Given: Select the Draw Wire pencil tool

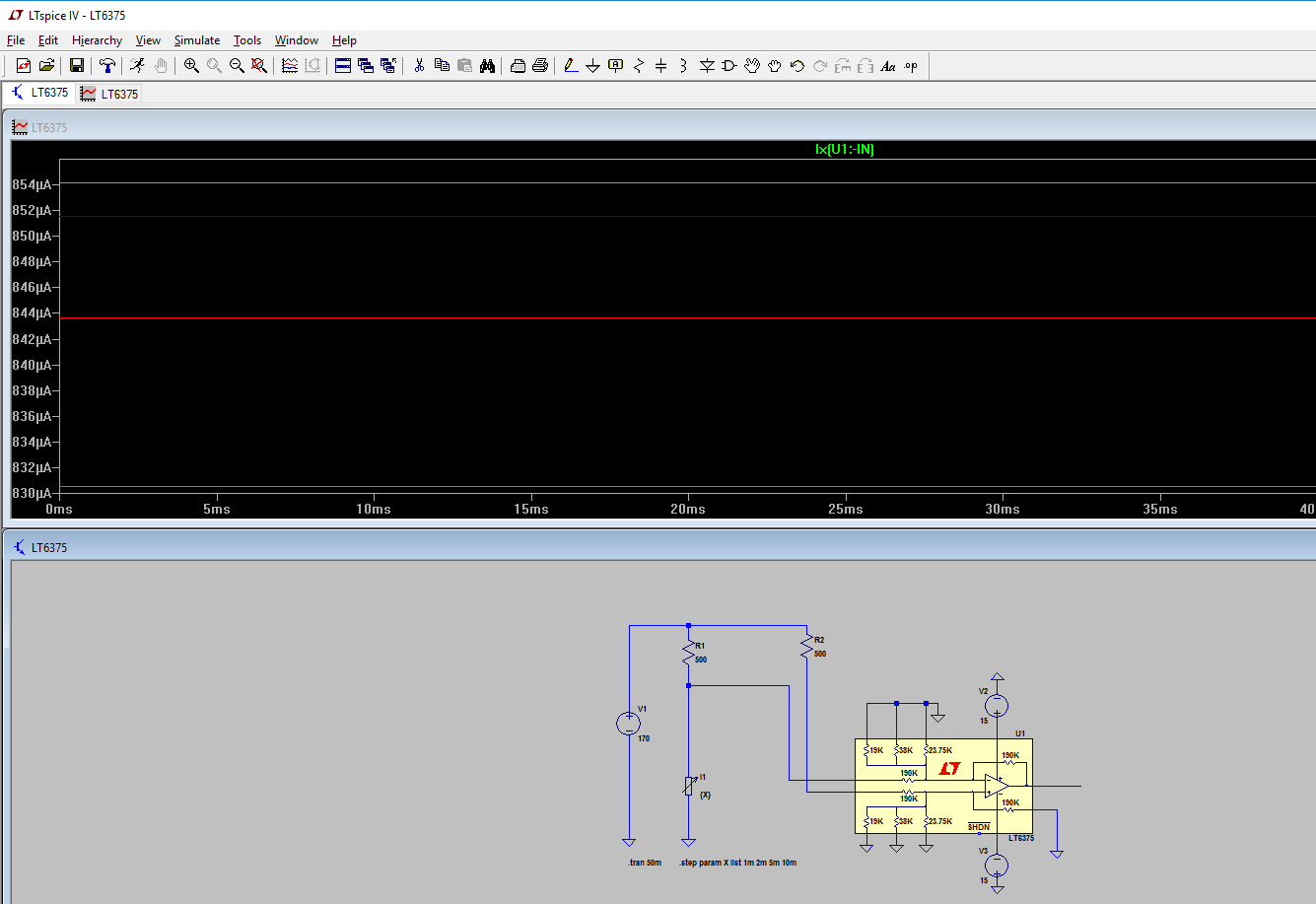Looking at the screenshot, I should pos(571,66).
